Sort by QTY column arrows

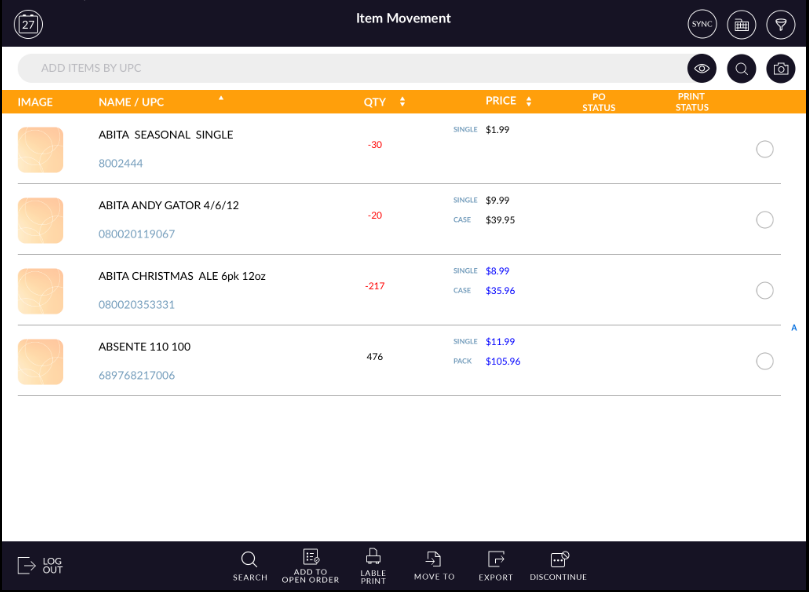click(402, 102)
